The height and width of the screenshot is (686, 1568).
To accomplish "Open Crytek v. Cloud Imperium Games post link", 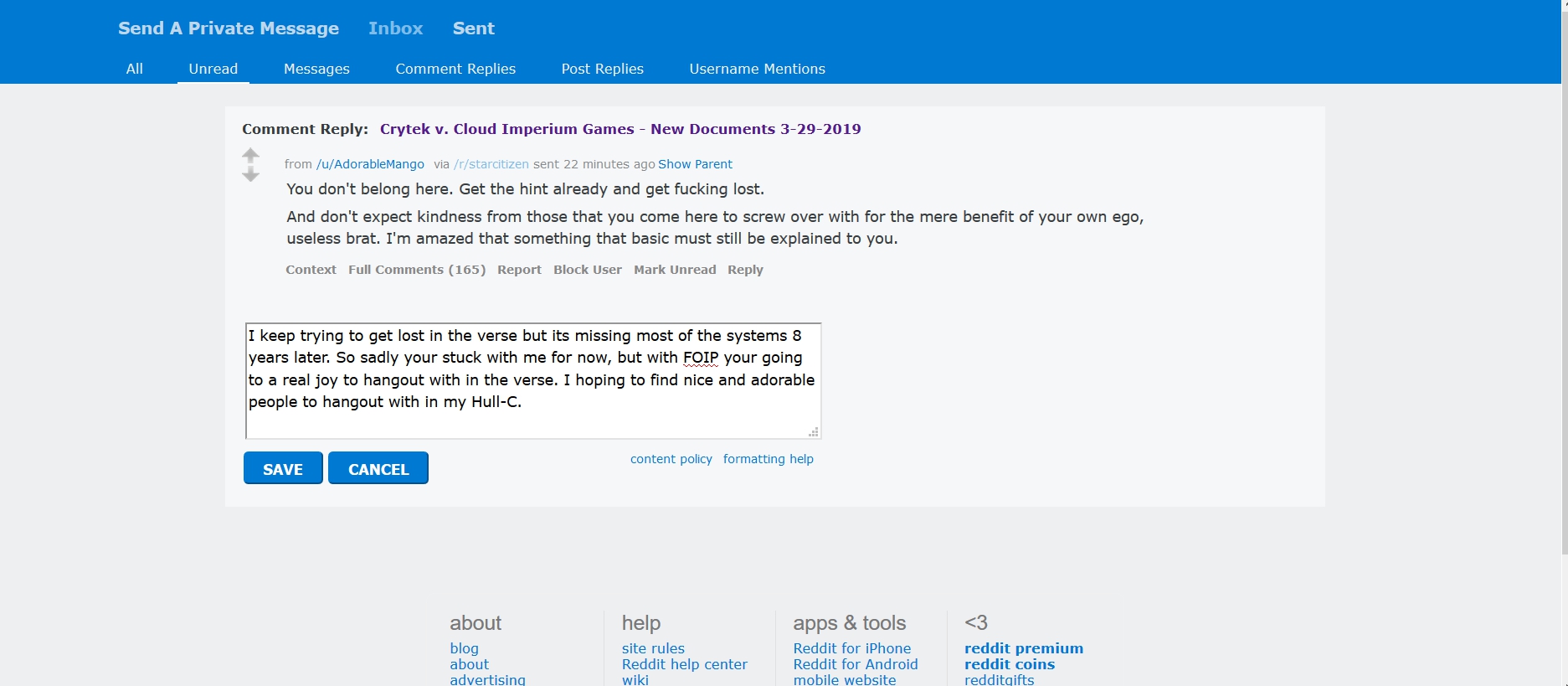I will tap(620, 129).
